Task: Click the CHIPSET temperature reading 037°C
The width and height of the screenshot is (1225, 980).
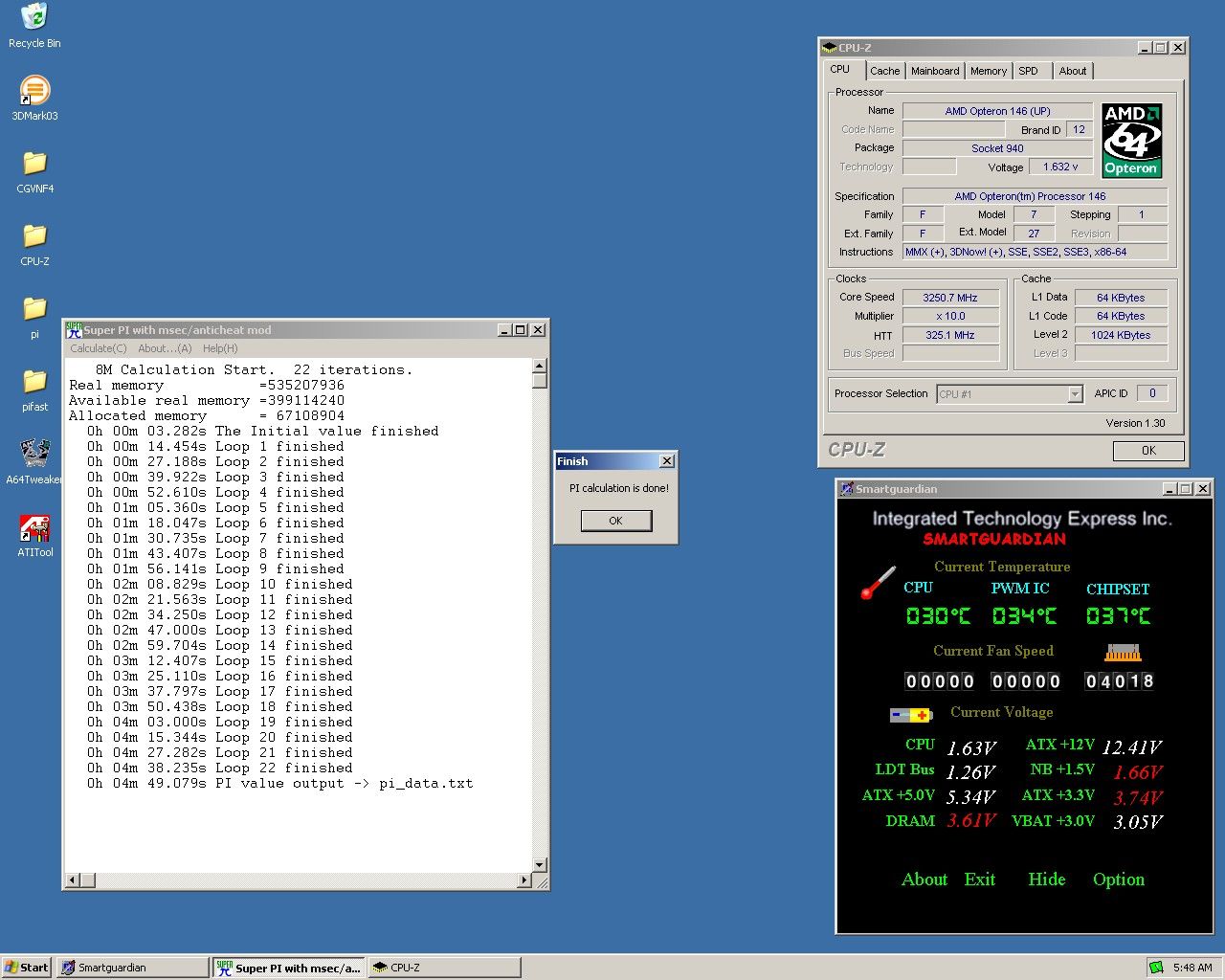Action: click(x=1119, y=615)
